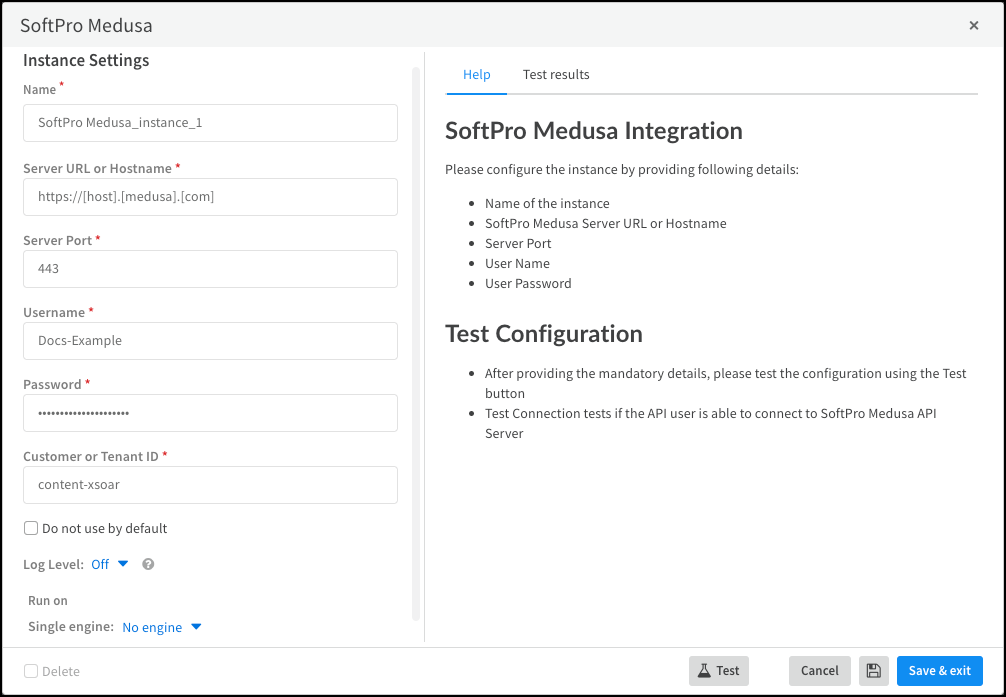This screenshot has height=697, width=1006.
Task: Click the instance Name input field
Action: [210, 123]
